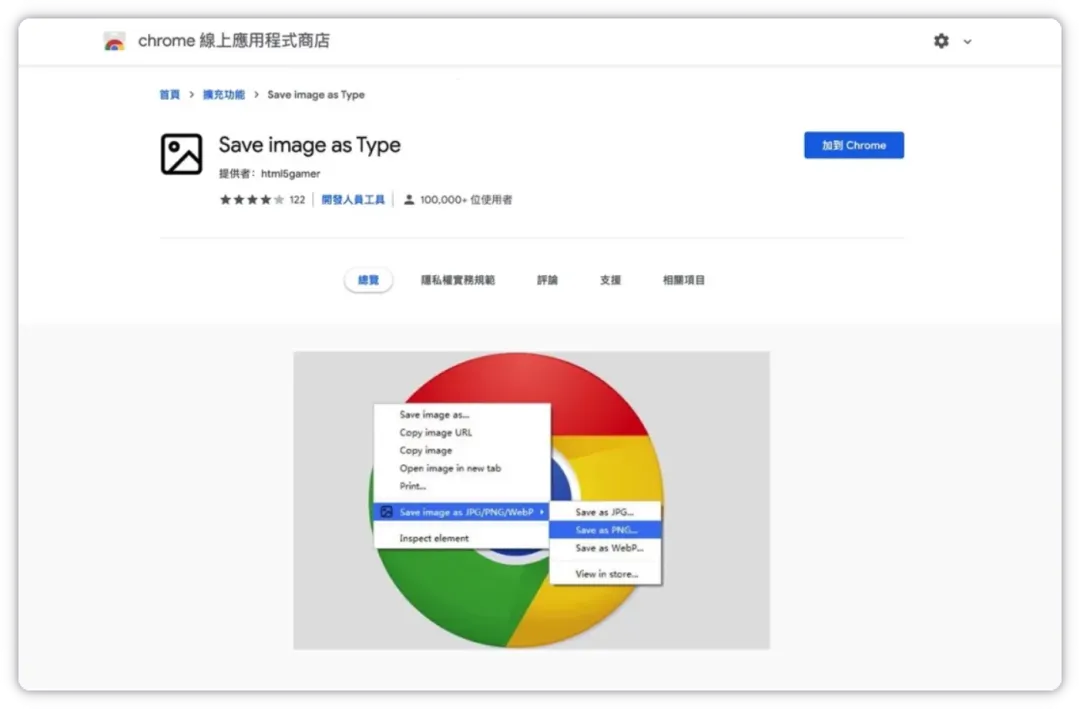This screenshot has height=709, width=1080.
Task: Go to 首頁 breadcrumb link
Action: (x=169, y=94)
